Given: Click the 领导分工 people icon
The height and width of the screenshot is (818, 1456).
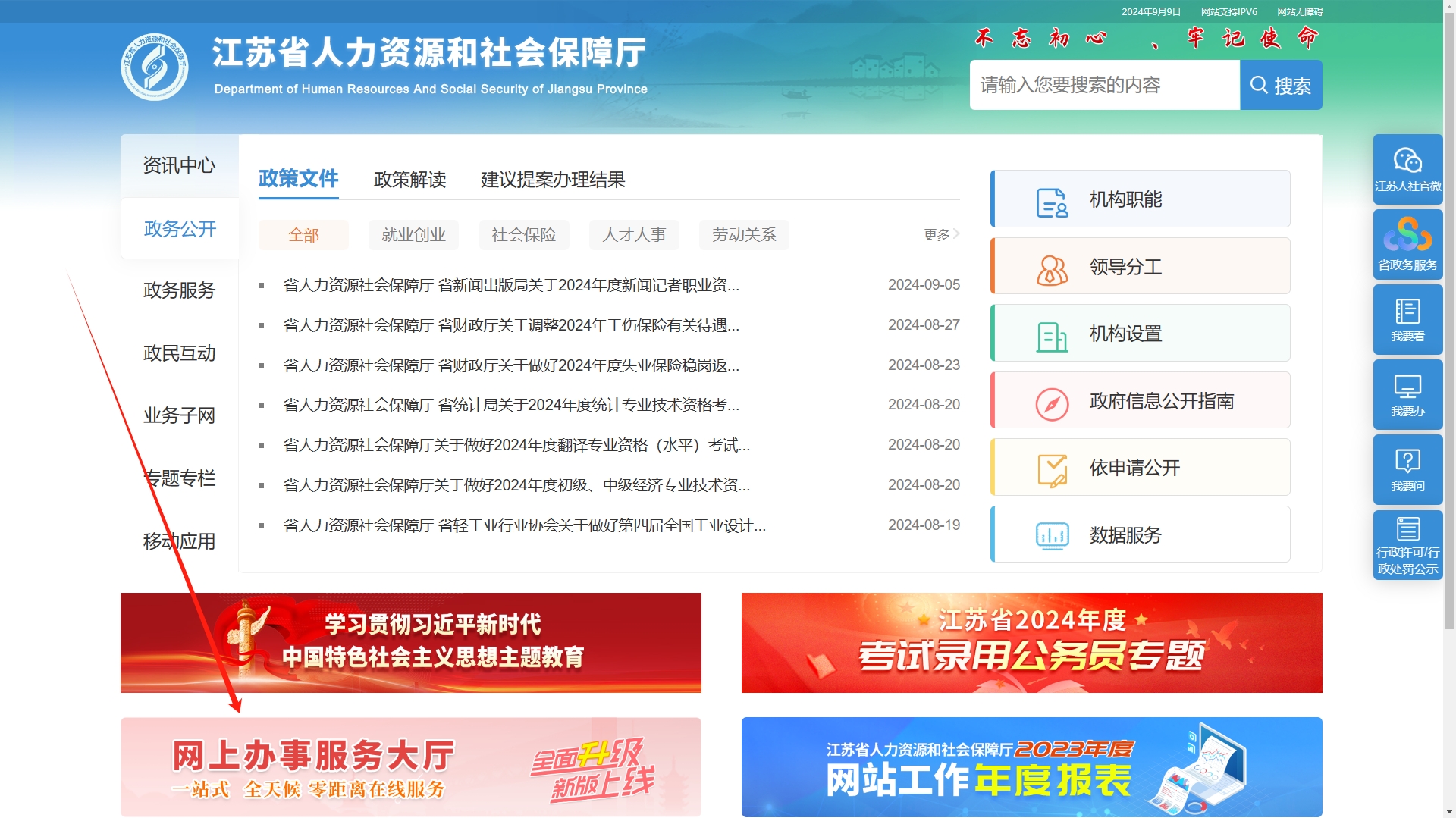Looking at the screenshot, I should pos(1052,270).
